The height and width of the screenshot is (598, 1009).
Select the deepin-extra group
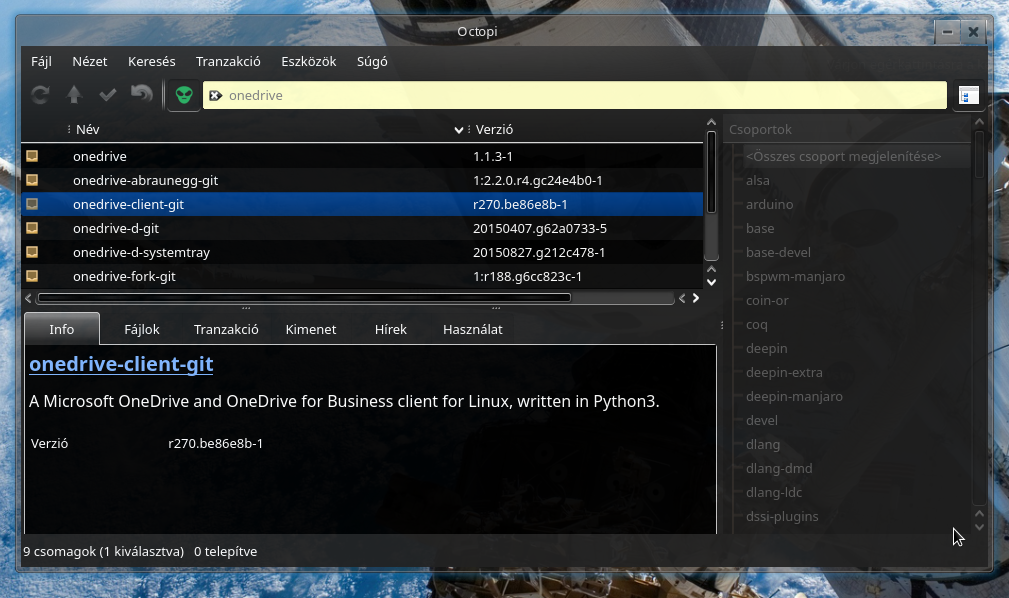pos(784,372)
